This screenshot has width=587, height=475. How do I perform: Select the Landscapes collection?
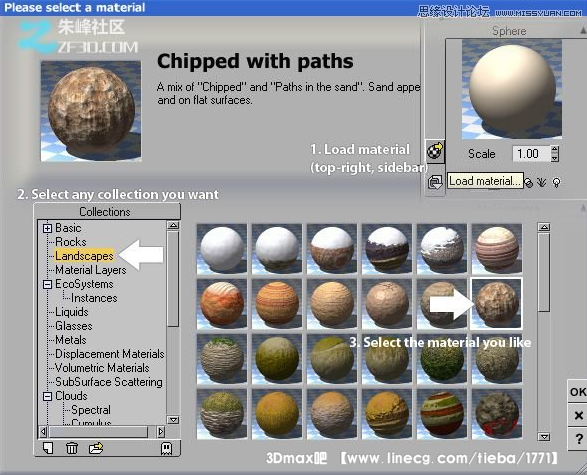point(84,256)
